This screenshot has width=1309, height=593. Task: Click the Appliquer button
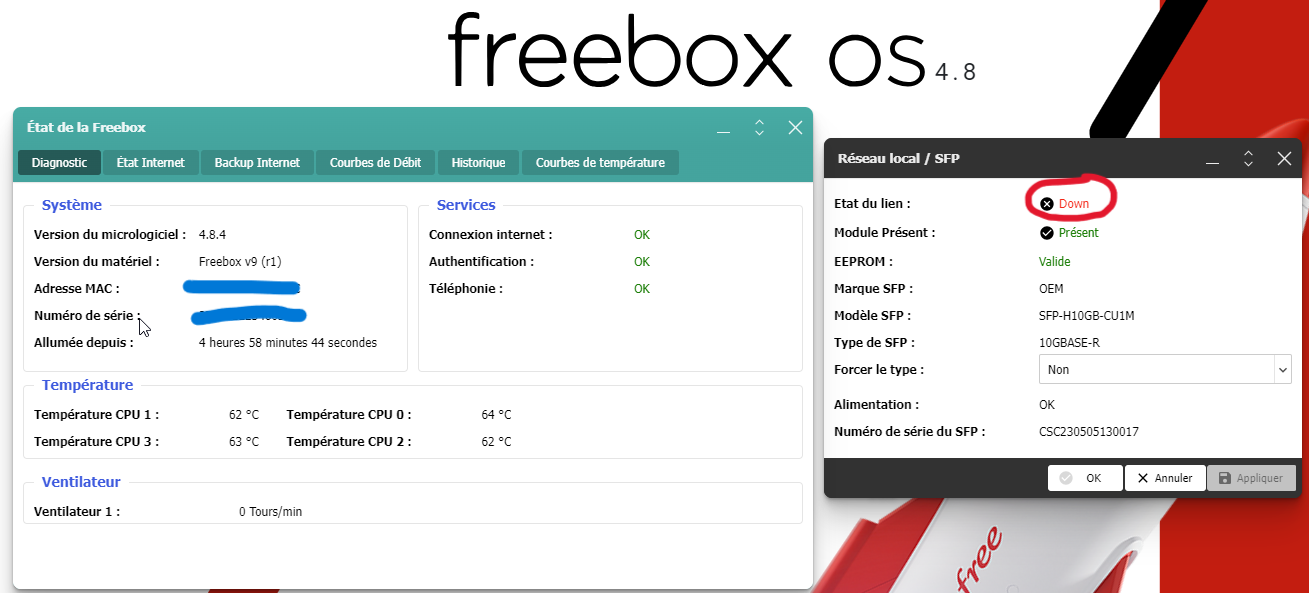1251,478
